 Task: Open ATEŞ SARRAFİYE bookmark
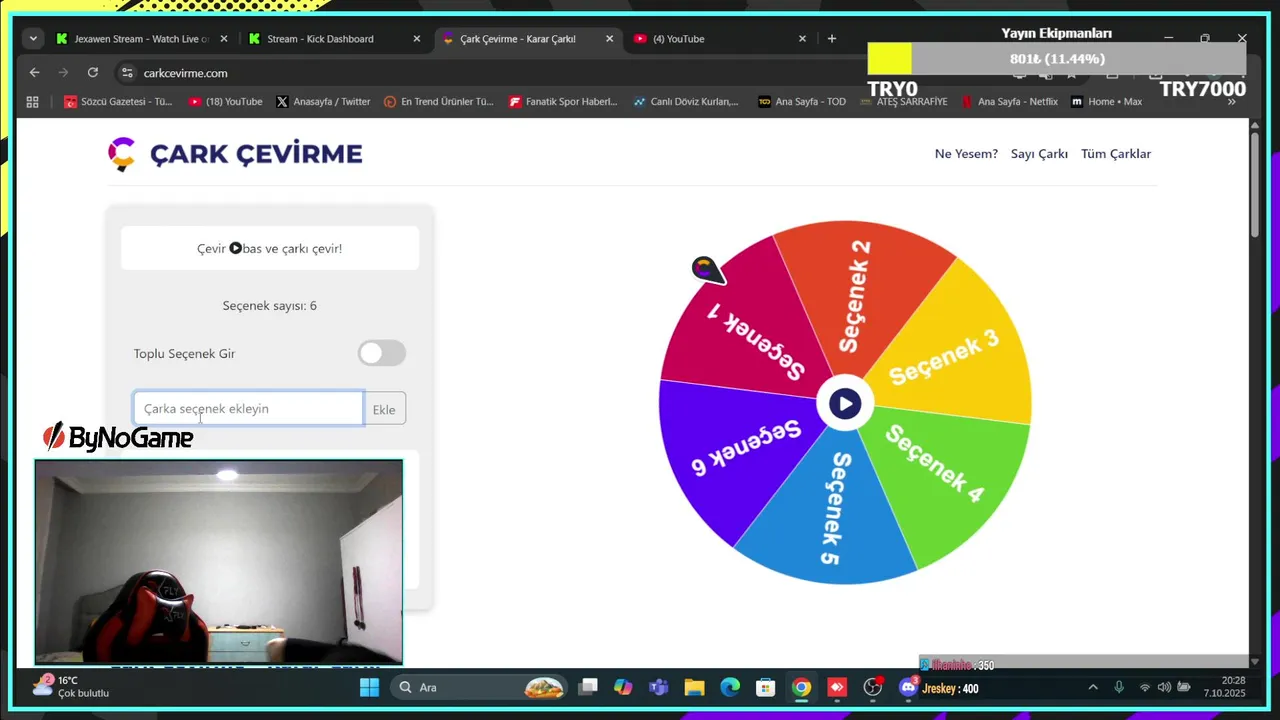pyautogui.click(x=904, y=102)
